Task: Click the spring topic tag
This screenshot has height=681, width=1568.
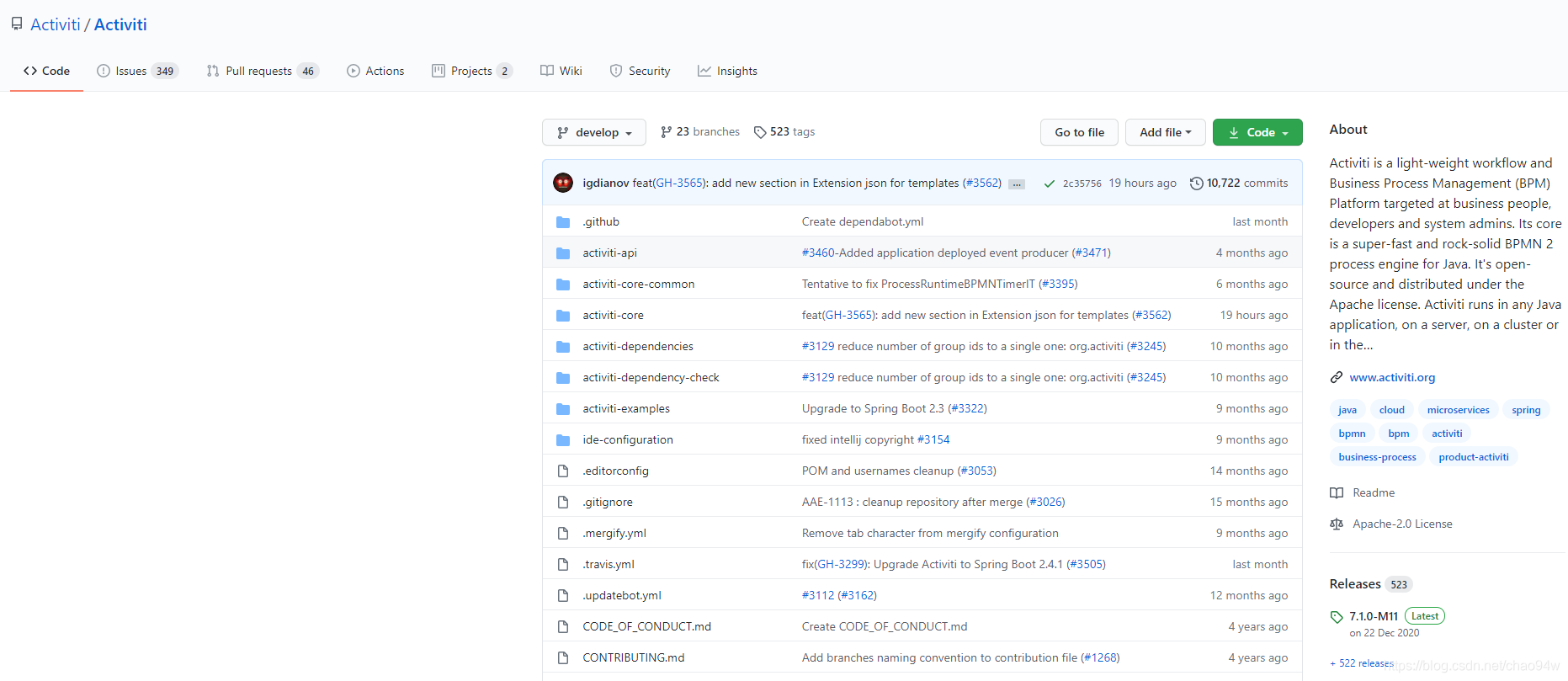Action: click(1526, 410)
